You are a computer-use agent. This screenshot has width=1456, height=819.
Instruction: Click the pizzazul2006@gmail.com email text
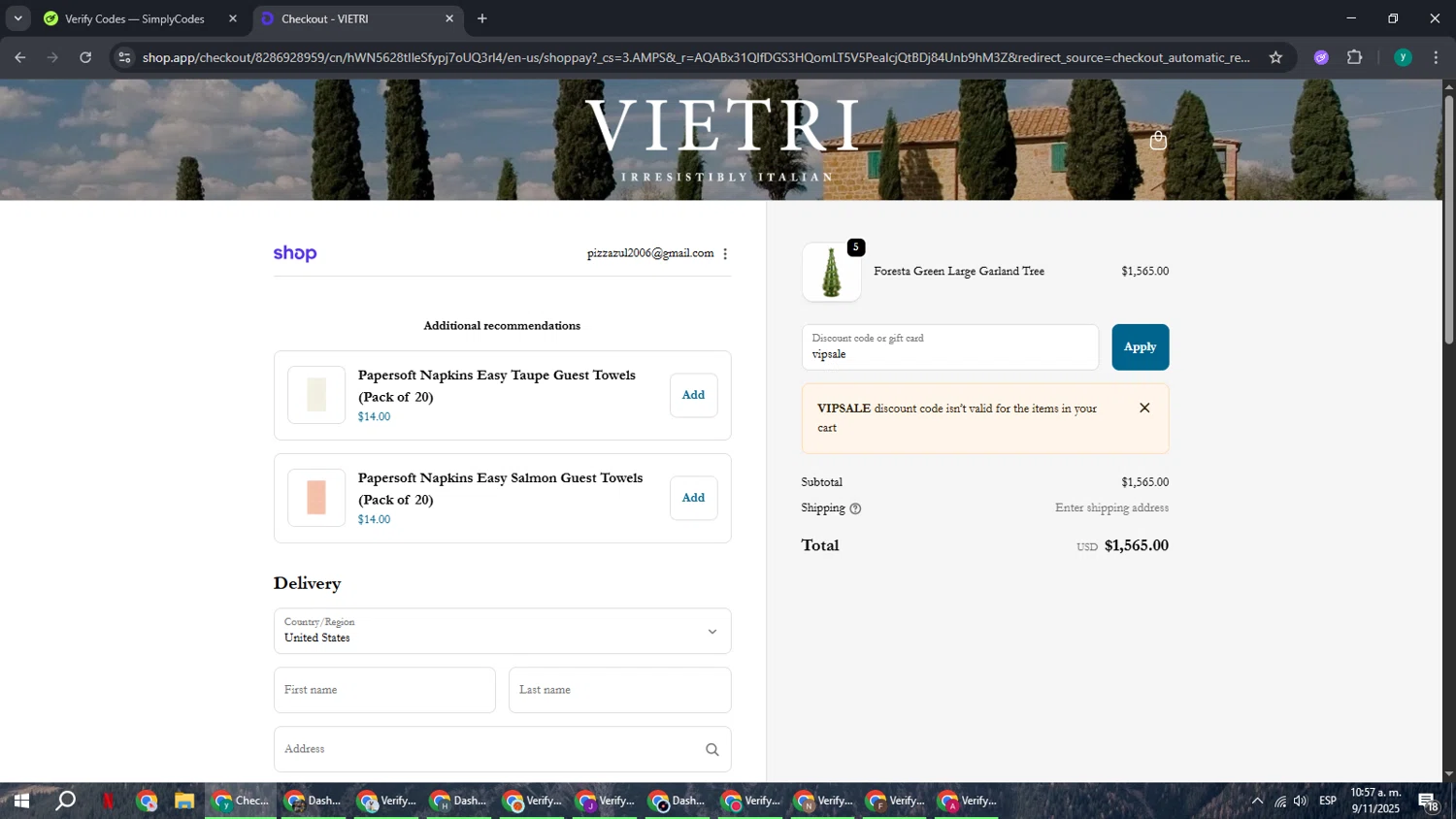(x=650, y=253)
